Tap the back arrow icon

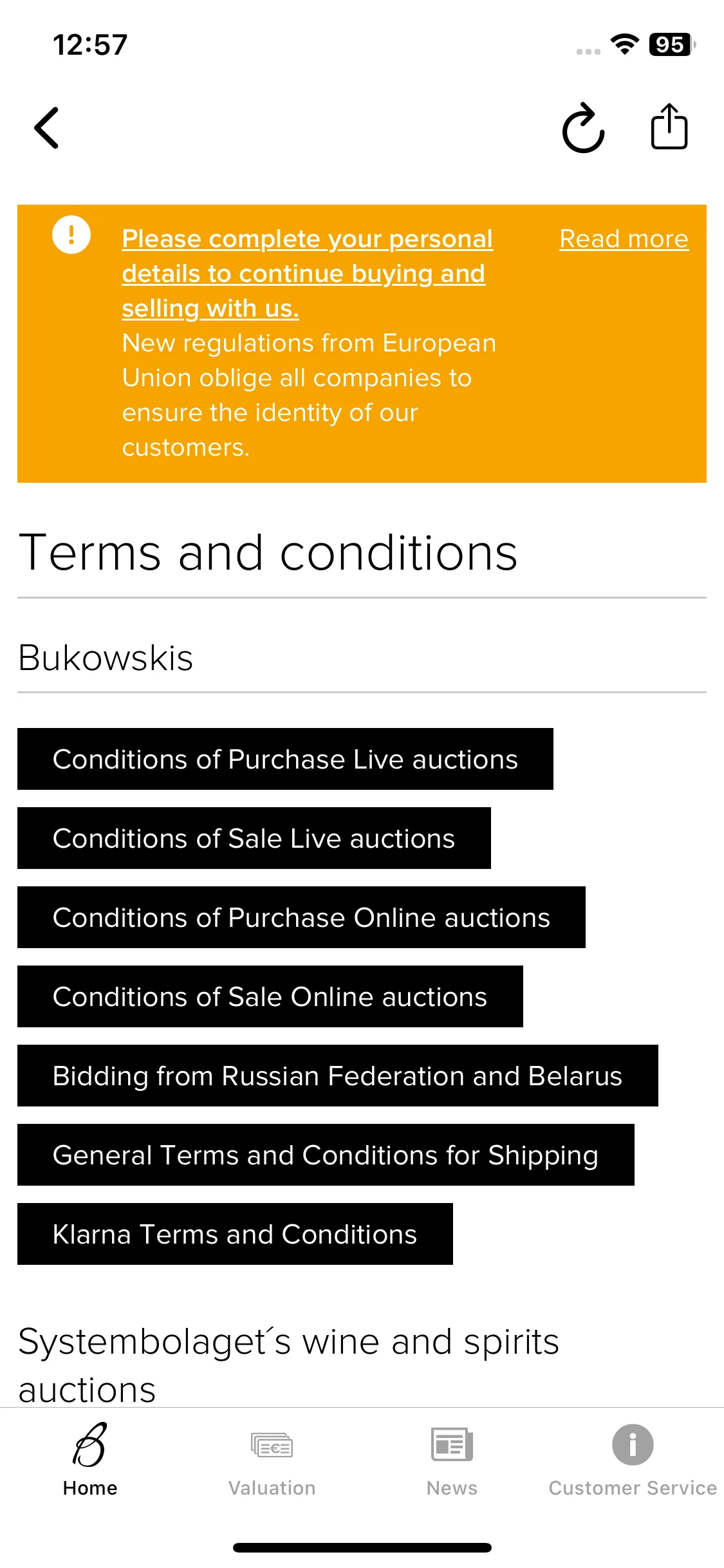[x=46, y=128]
